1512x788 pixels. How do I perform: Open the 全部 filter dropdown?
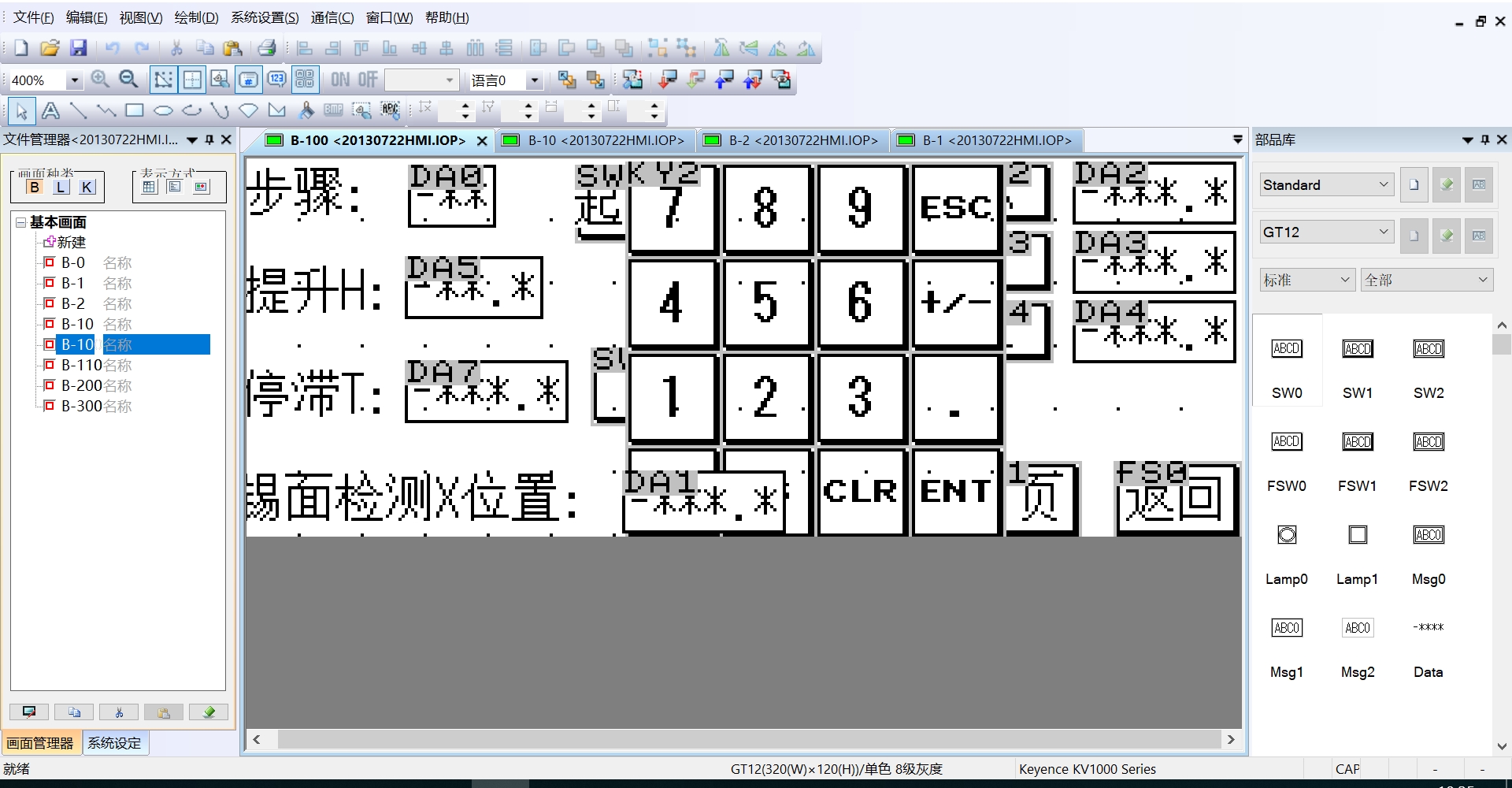point(1427,280)
